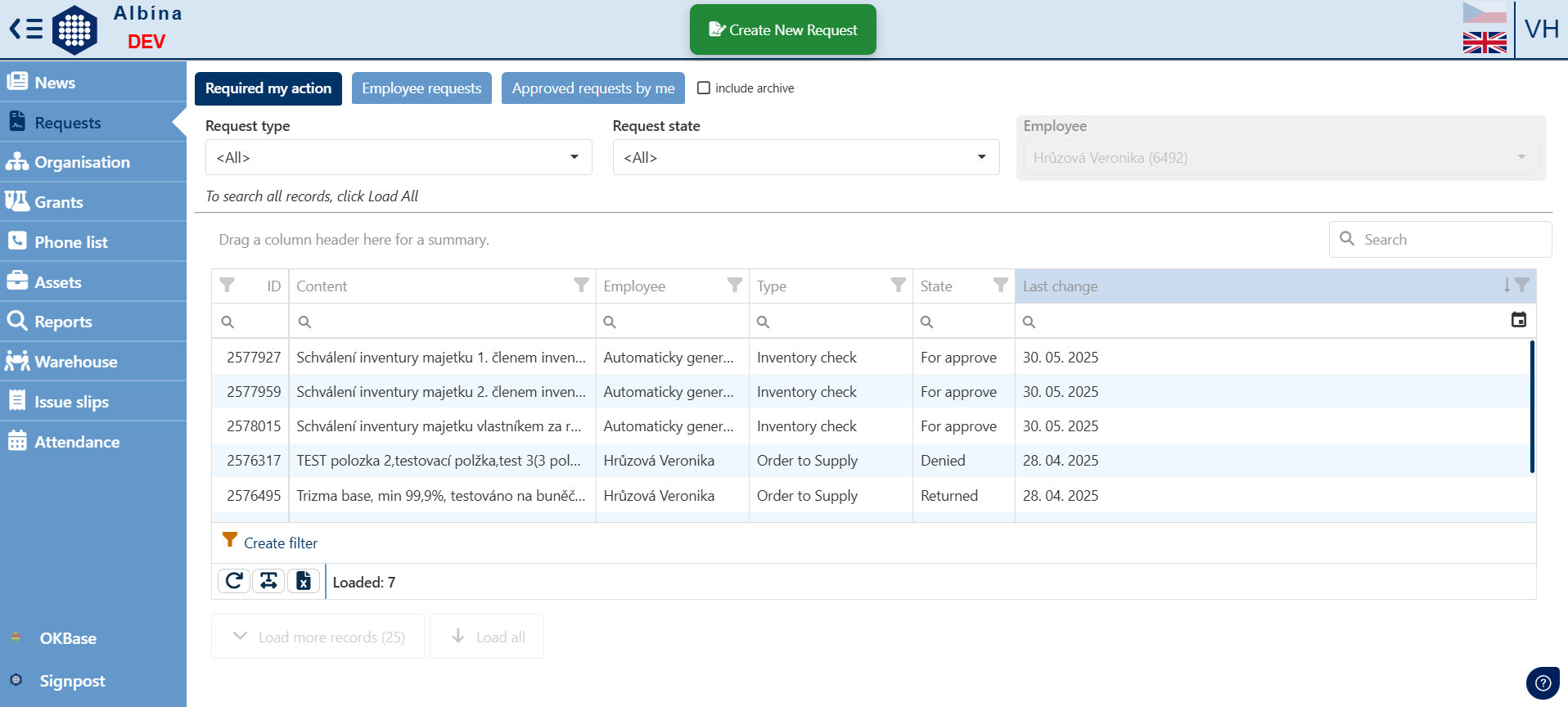Open ID column filter icon
The height and width of the screenshot is (707, 1568).
click(x=228, y=286)
